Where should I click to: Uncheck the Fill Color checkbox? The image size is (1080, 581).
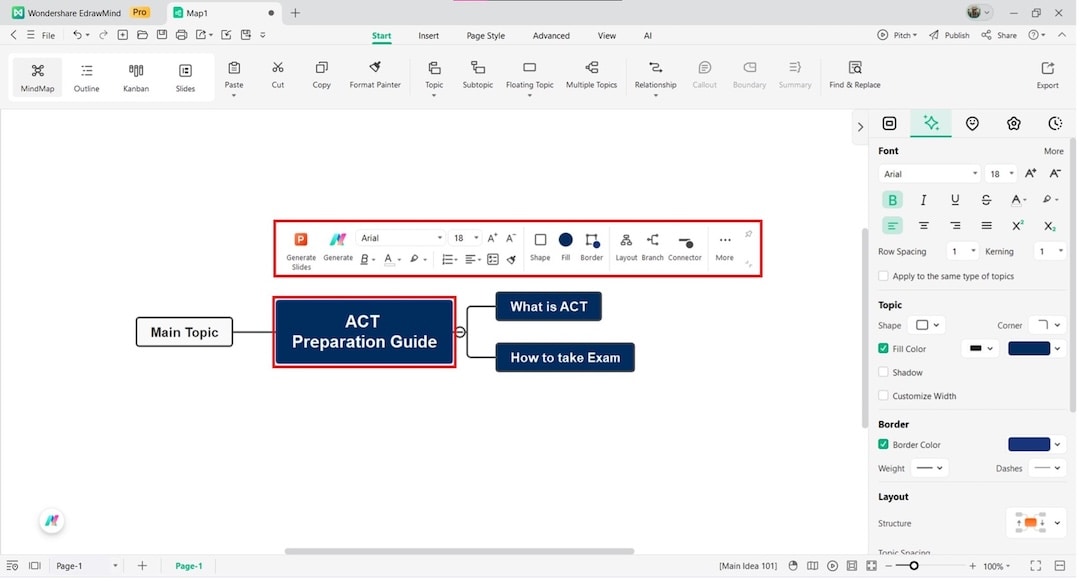coord(884,349)
